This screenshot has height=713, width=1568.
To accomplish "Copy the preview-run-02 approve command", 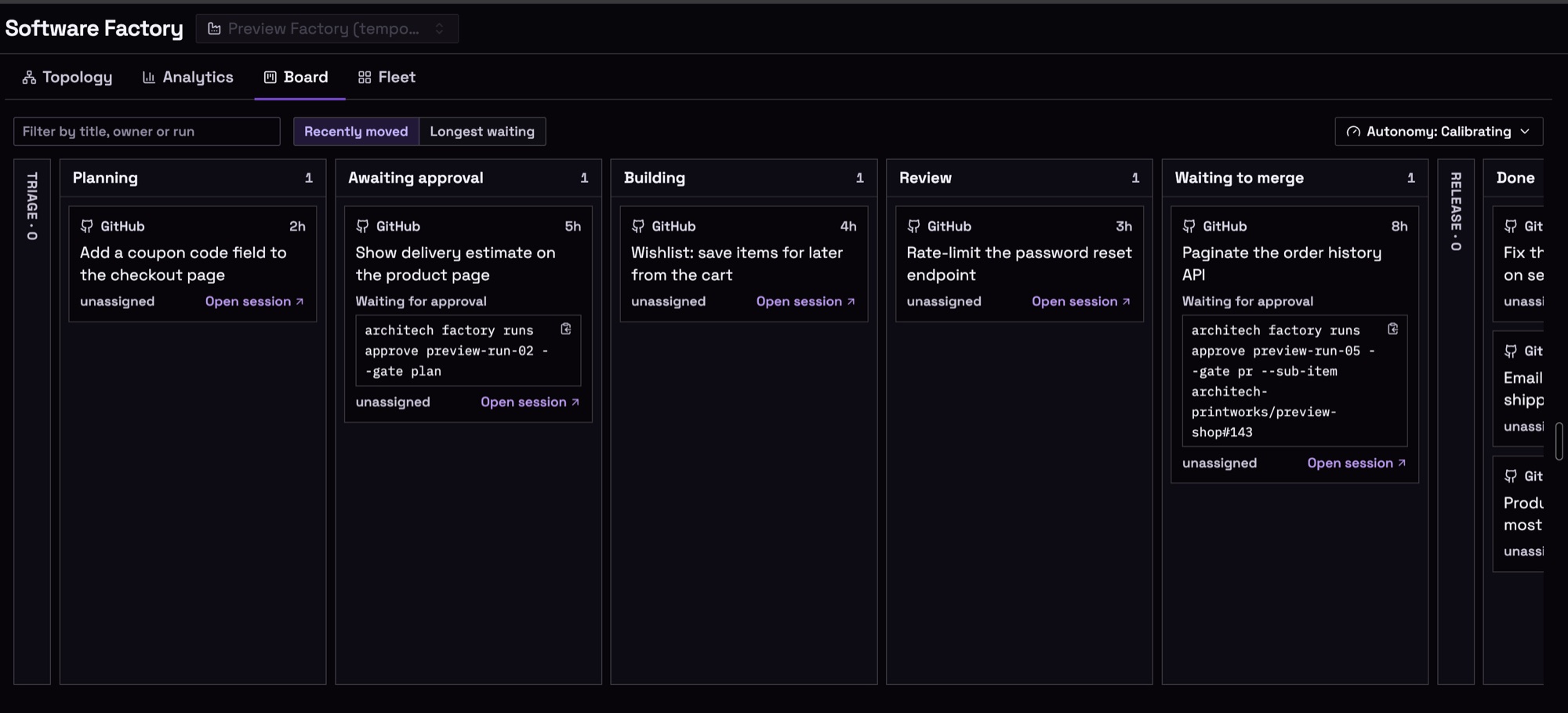I will [x=566, y=329].
